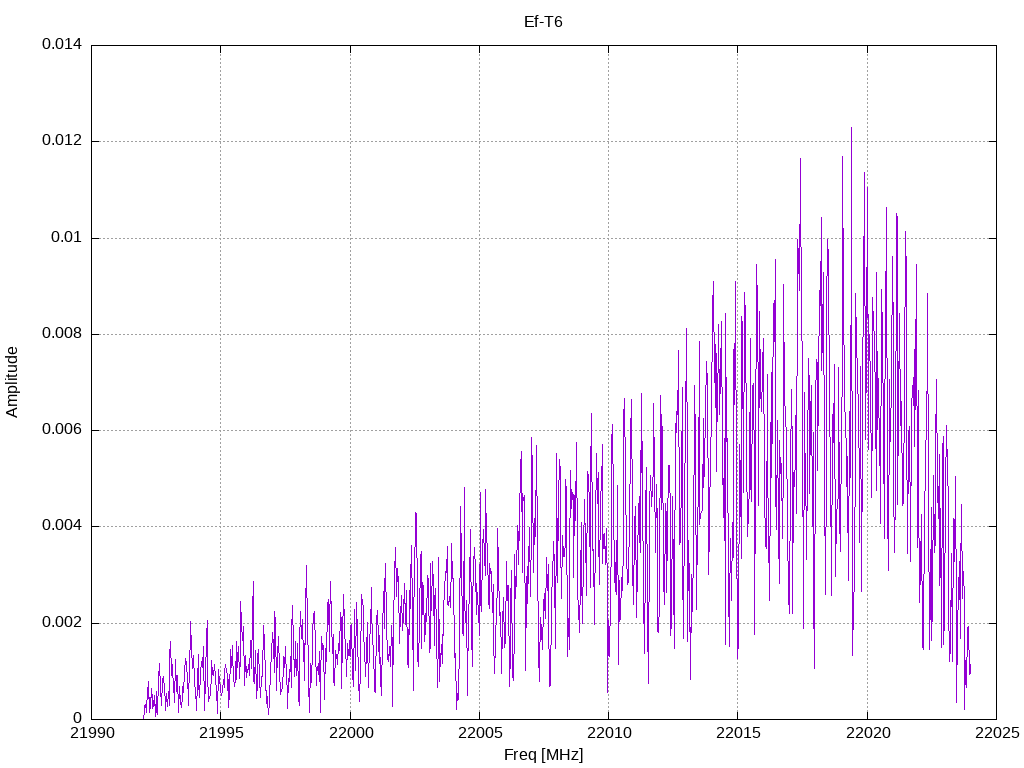The width and height of the screenshot is (1024, 768).
Task: Click y-axis tick label 0.008
Action: click(62, 334)
